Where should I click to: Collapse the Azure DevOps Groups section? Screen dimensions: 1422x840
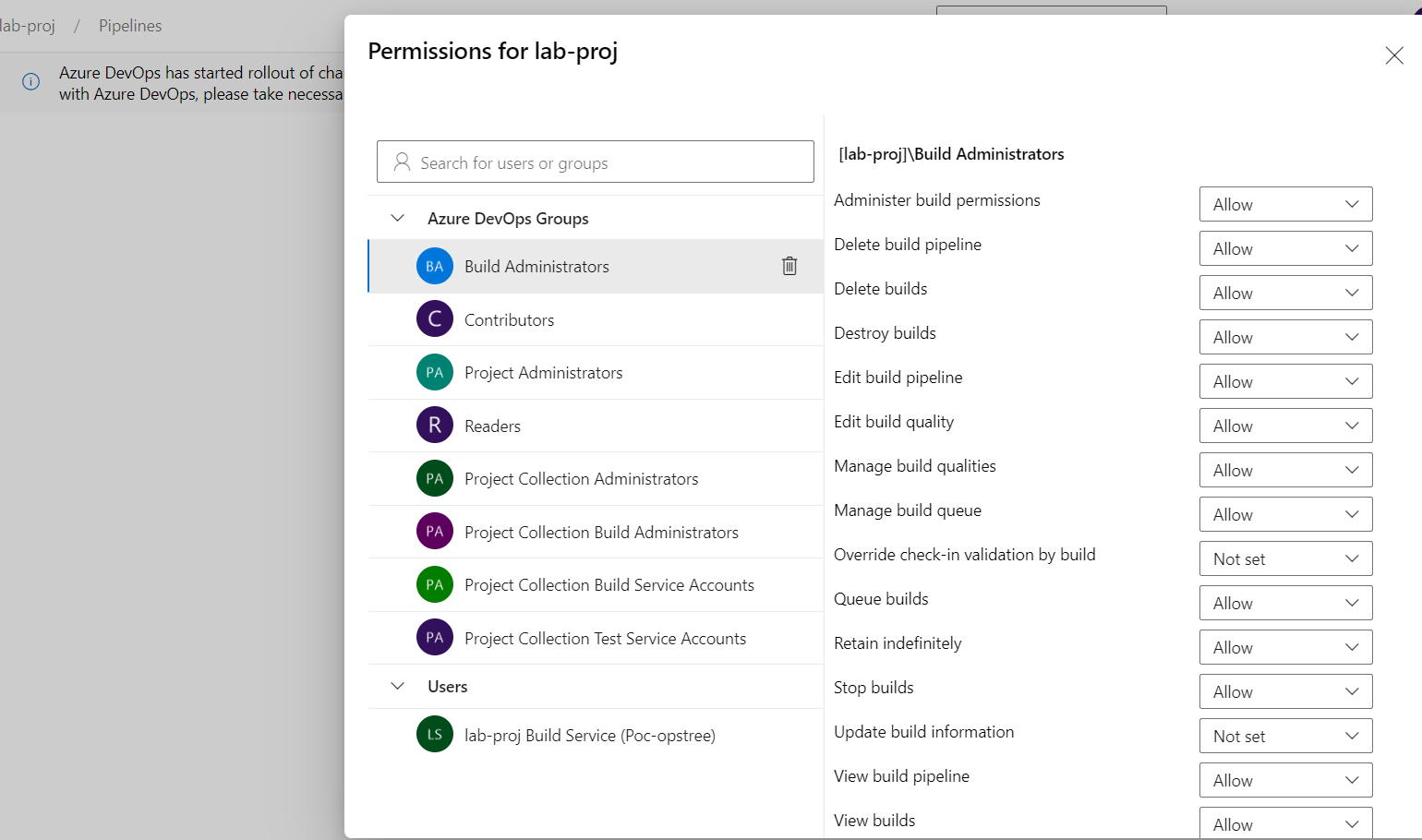coord(398,218)
